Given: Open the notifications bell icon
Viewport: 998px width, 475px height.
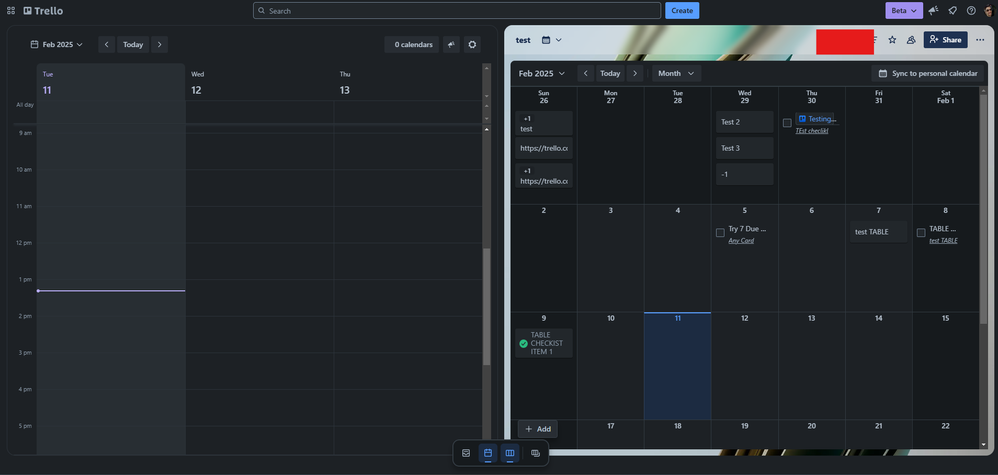Looking at the screenshot, I should click(x=952, y=10).
